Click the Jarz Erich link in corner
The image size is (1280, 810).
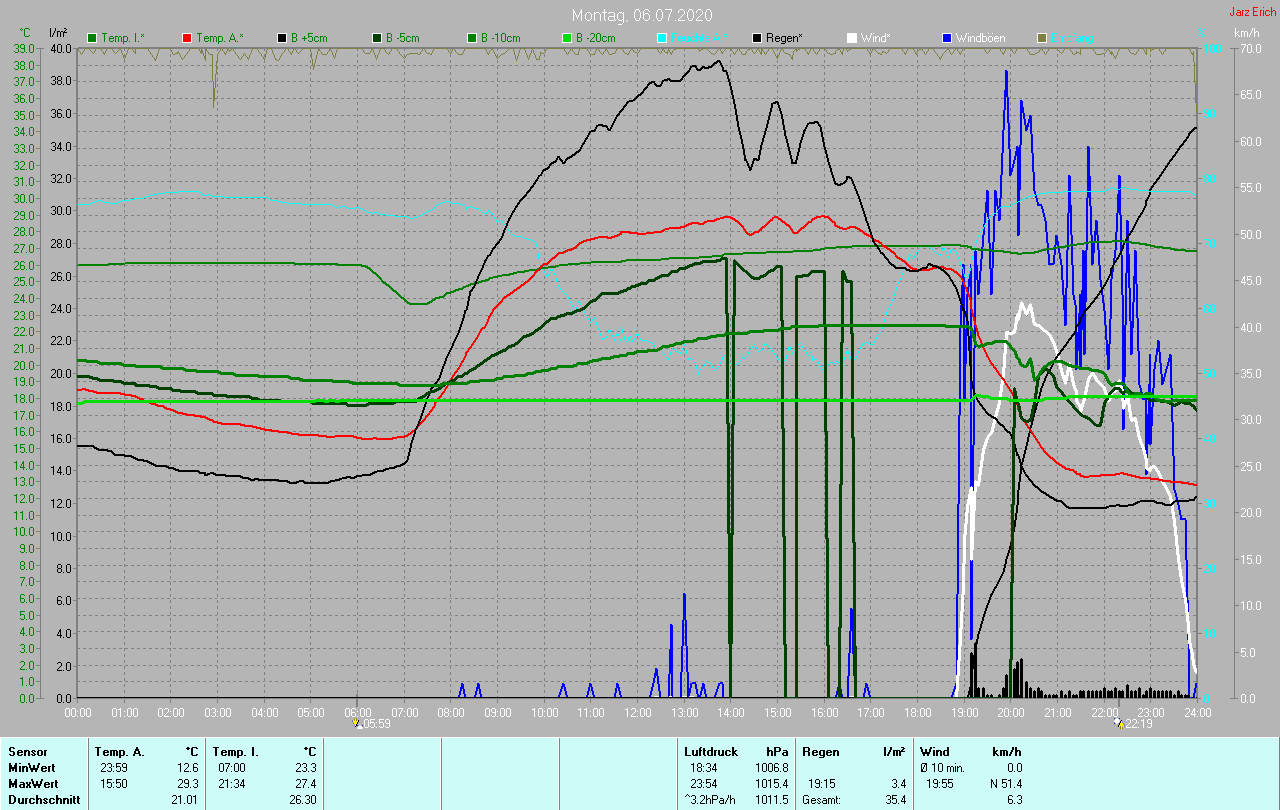(x=1253, y=12)
